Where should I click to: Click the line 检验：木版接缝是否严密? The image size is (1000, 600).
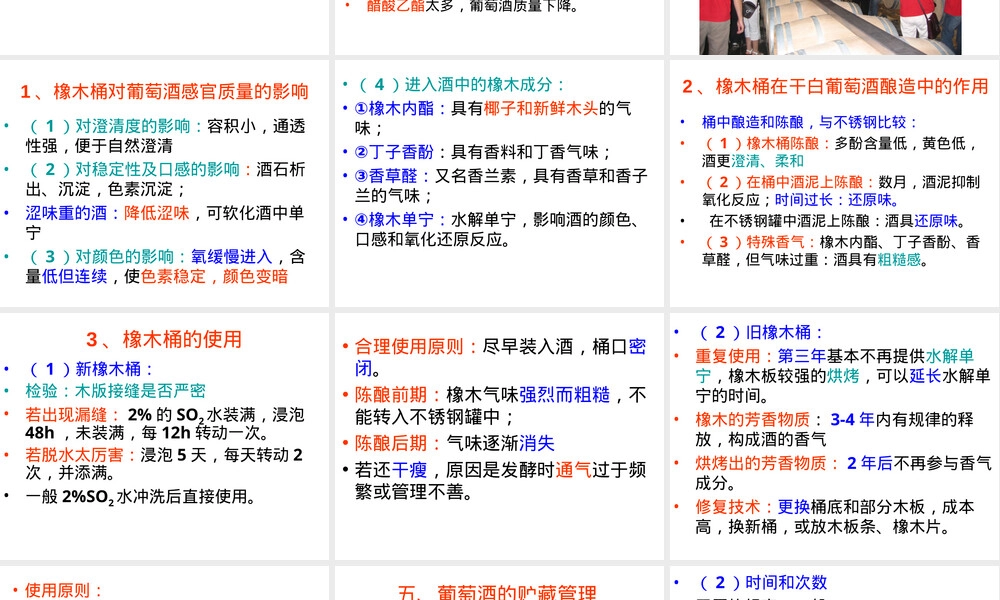pos(115,390)
